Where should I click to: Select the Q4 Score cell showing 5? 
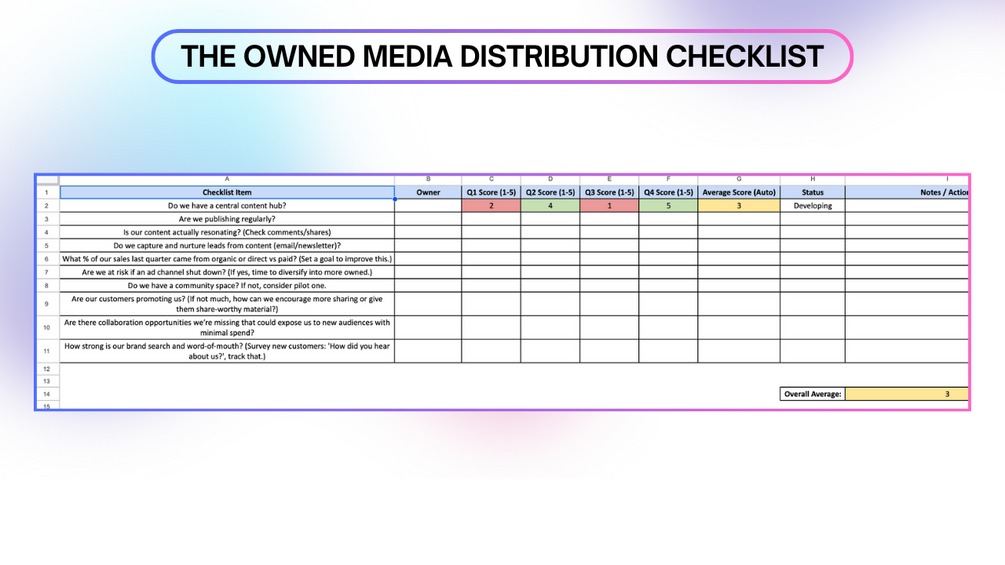668,206
